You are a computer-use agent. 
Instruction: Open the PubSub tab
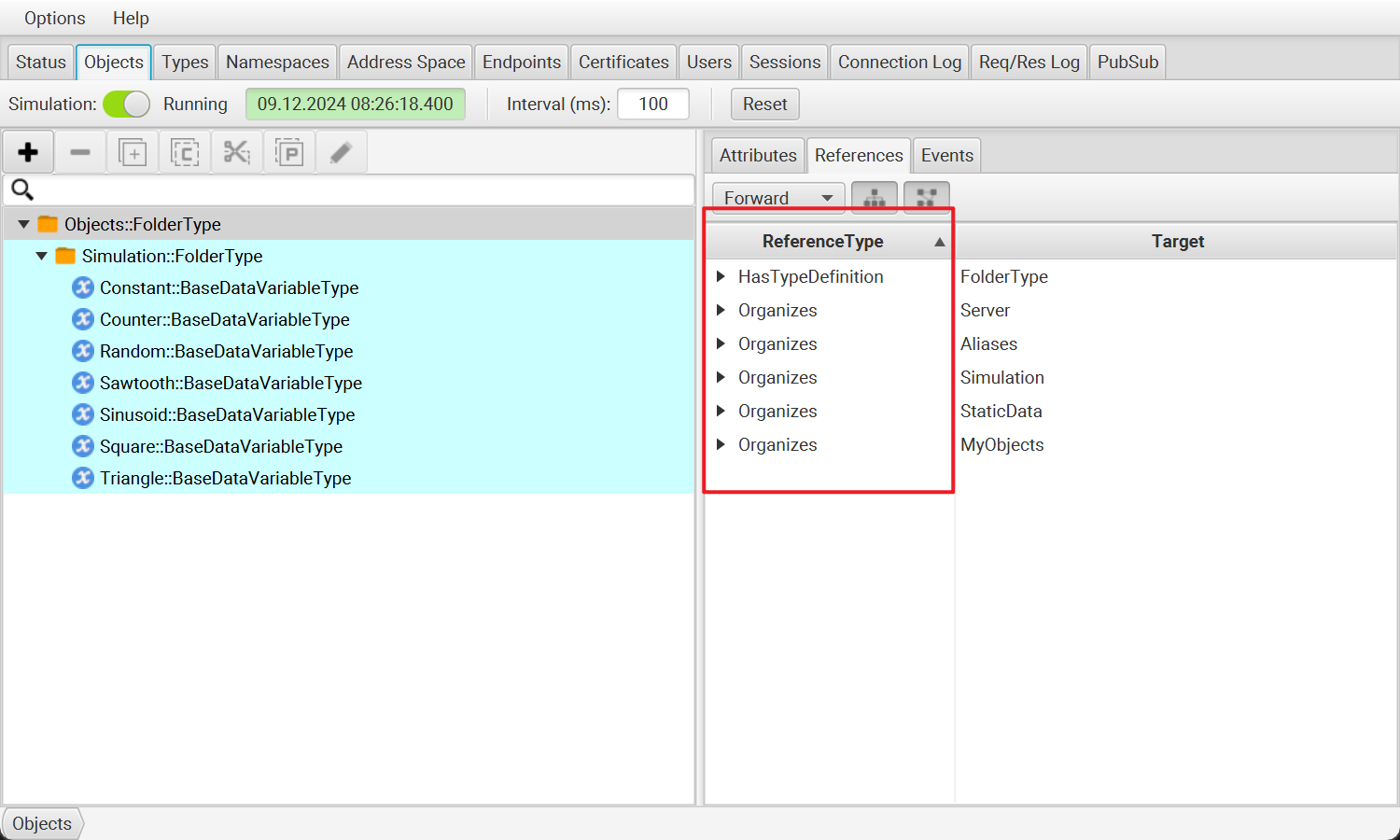[1127, 62]
